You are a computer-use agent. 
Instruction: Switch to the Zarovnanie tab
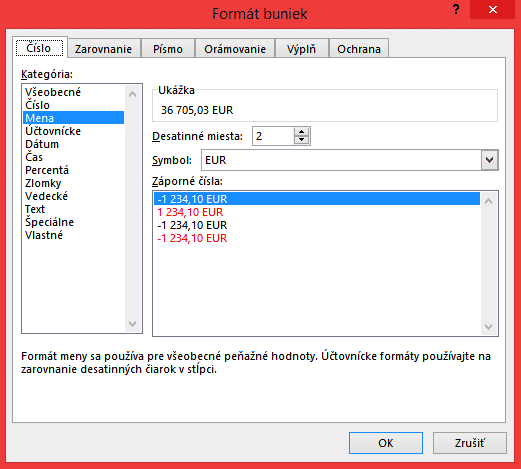104,49
